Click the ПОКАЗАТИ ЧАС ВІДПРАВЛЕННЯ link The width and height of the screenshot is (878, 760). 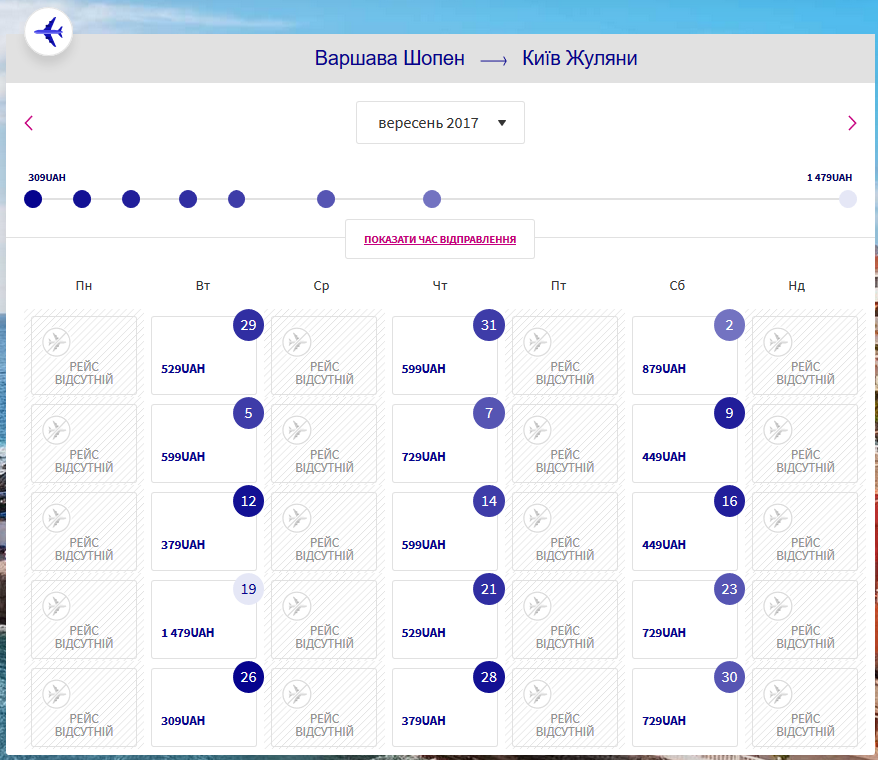[x=440, y=240]
